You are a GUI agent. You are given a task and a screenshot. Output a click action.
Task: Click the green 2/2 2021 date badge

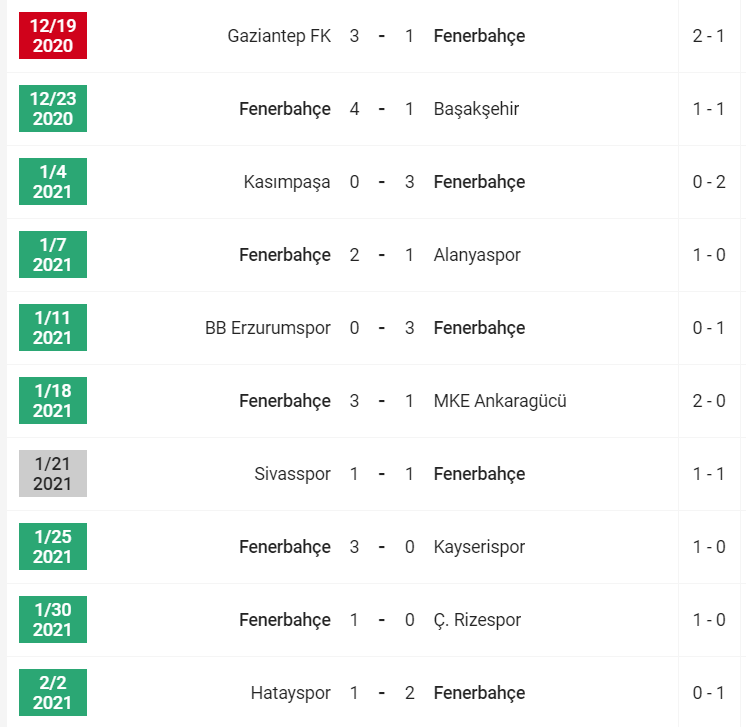click(53, 693)
